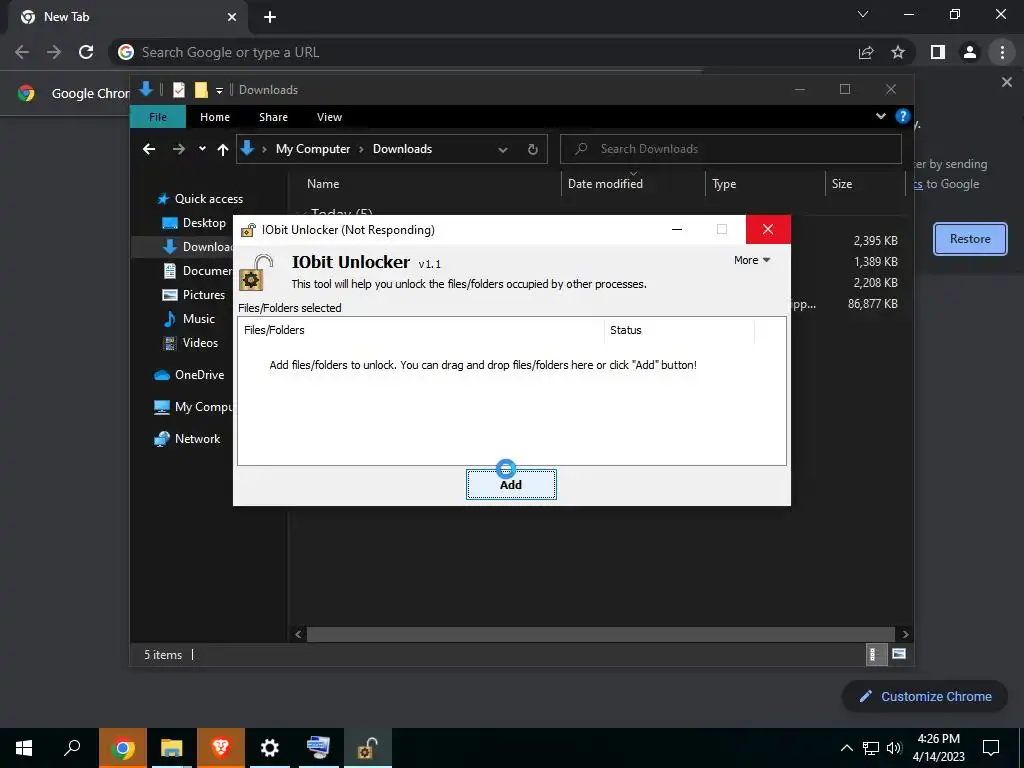Click the Search Downloads field
The width and height of the screenshot is (1024, 768).
(731, 149)
